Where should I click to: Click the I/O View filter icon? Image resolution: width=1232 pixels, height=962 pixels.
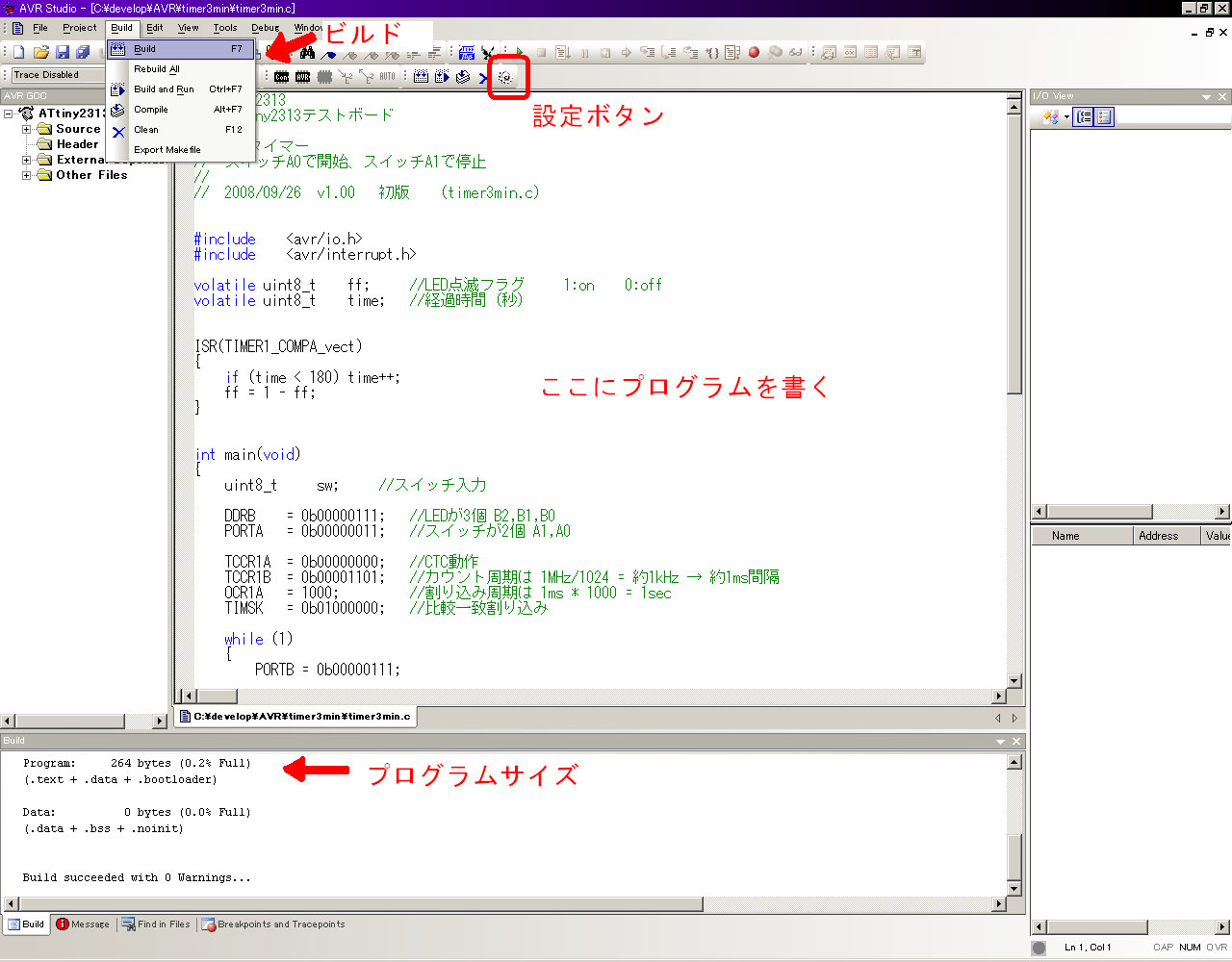(x=1049, y=116)
